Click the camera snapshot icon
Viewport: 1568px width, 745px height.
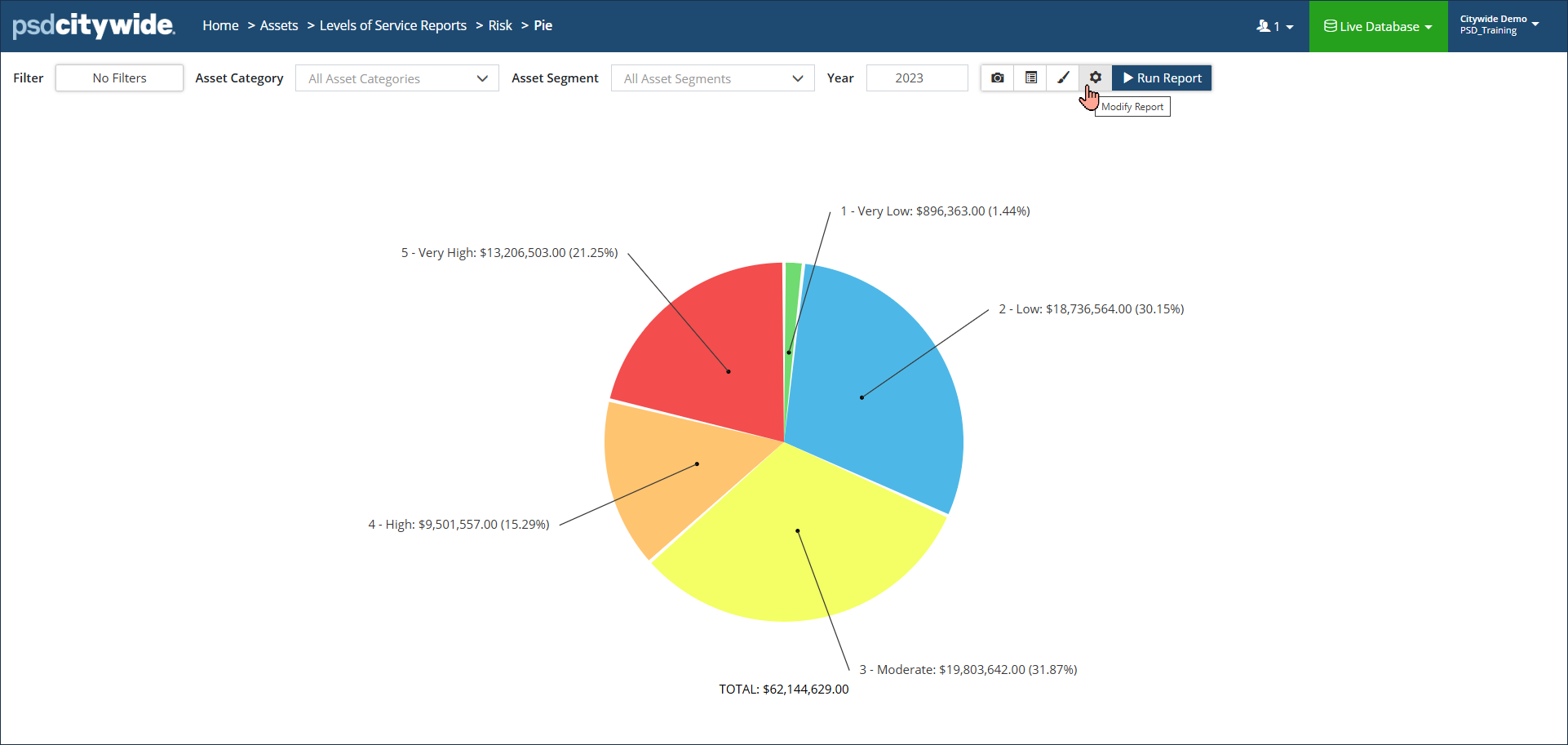(x=997, y=78)
